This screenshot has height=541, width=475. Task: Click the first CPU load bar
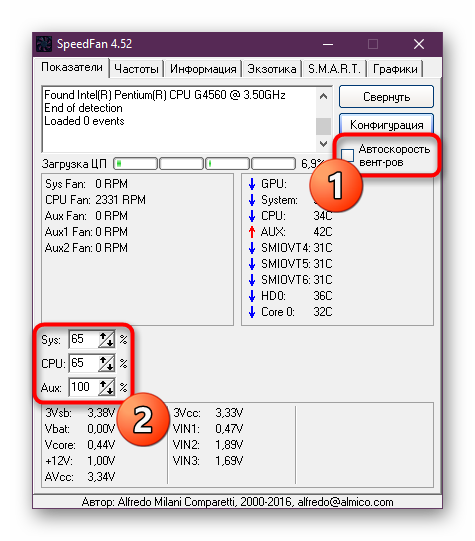(x=136, y=164)
